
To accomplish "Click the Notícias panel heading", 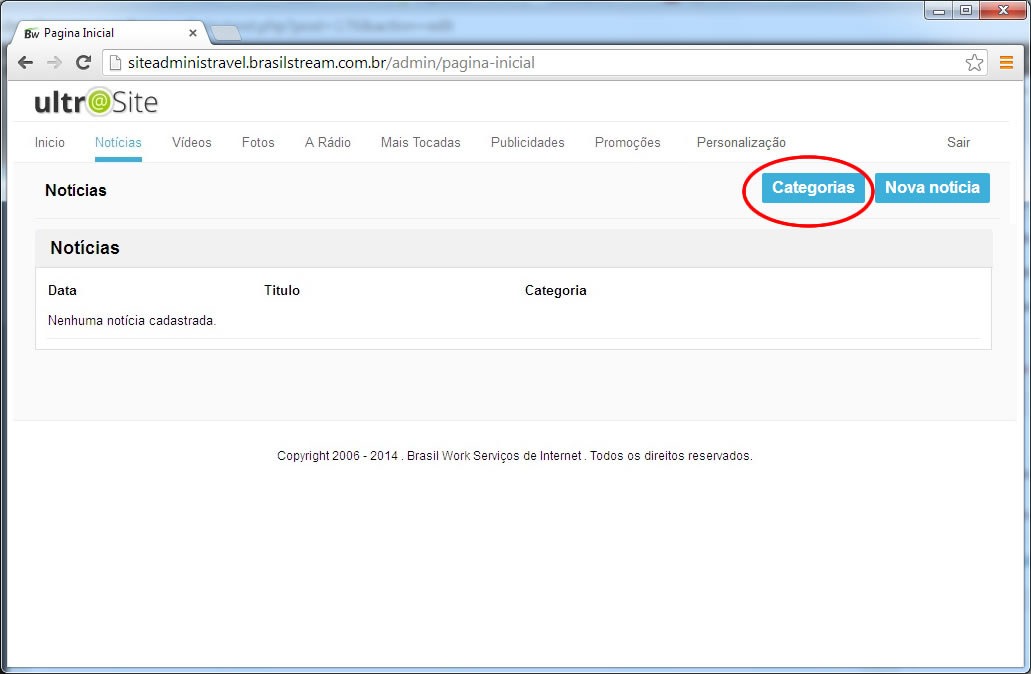I will tap(85, 248).
